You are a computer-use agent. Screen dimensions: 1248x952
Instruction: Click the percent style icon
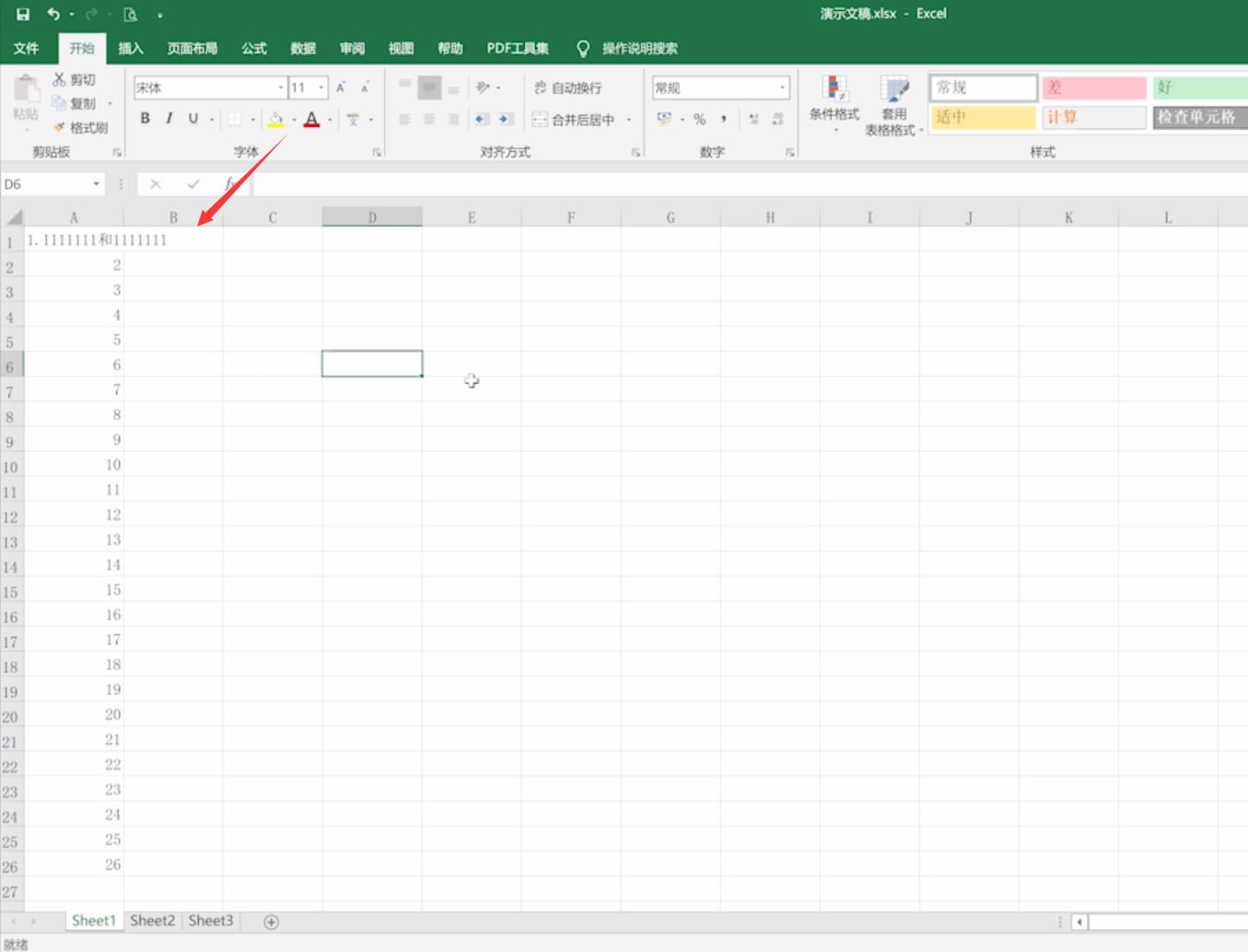[700, 119]
